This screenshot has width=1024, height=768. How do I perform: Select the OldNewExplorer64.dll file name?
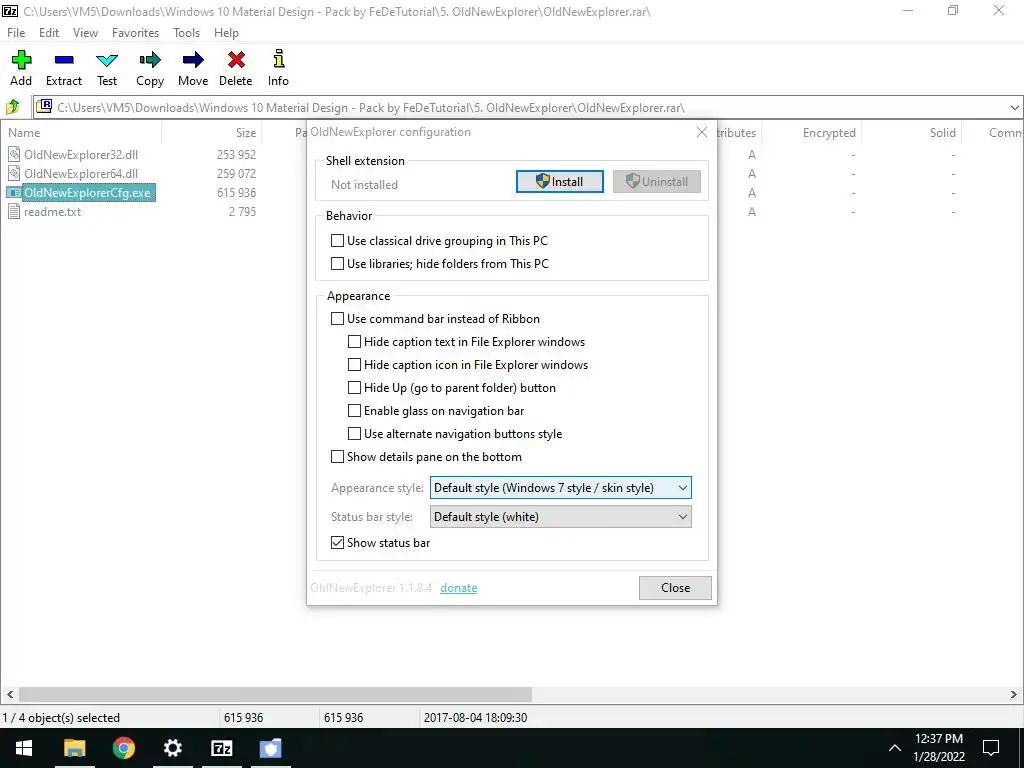point(81,174)
